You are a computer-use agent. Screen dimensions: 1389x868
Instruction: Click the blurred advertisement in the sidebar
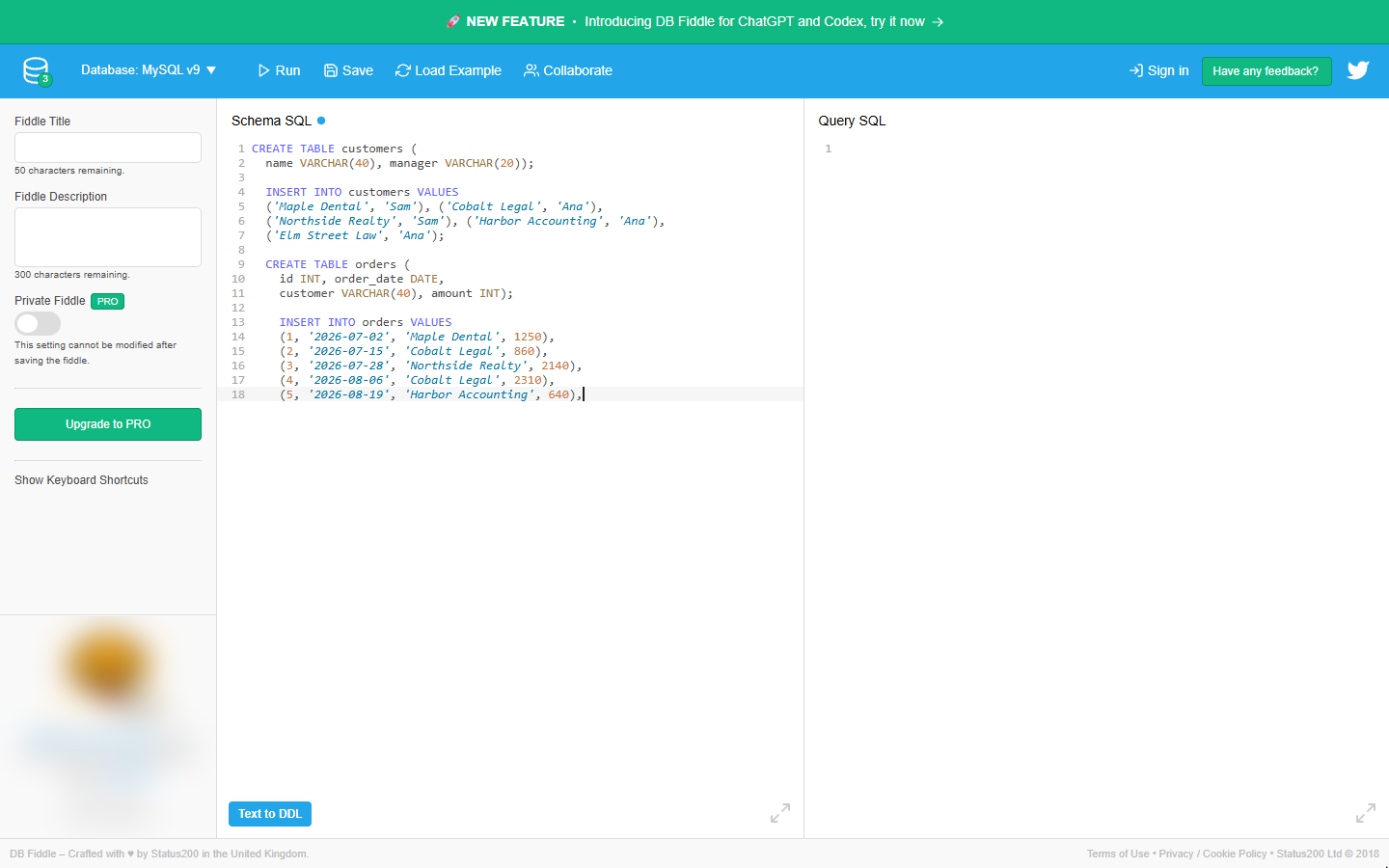coord(108,725)
